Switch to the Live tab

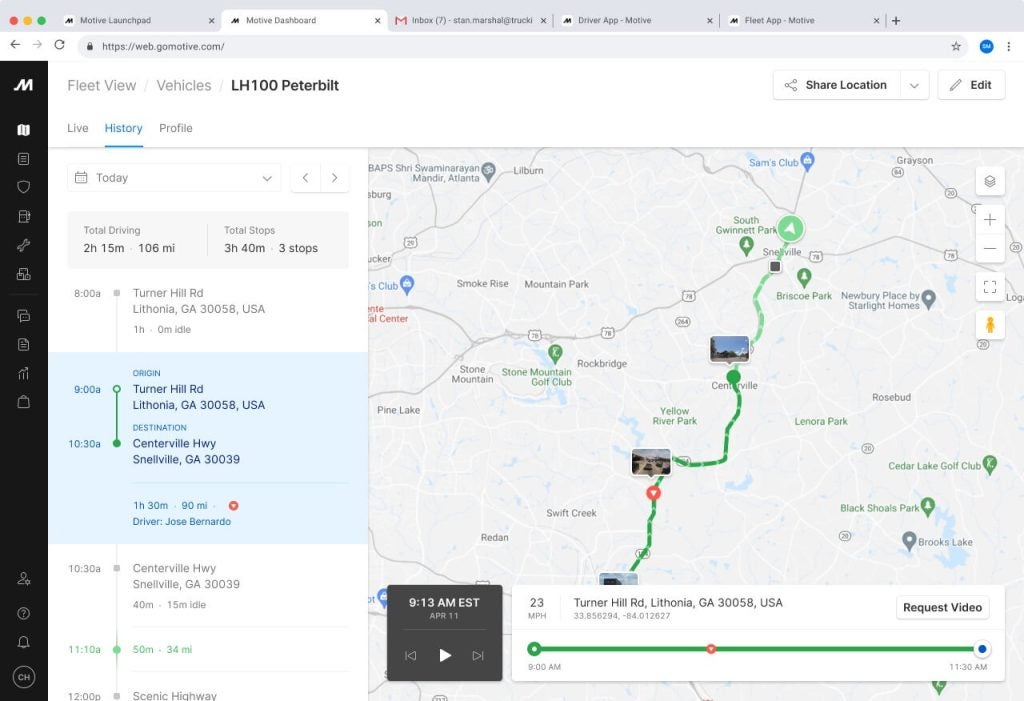(78, 128)
